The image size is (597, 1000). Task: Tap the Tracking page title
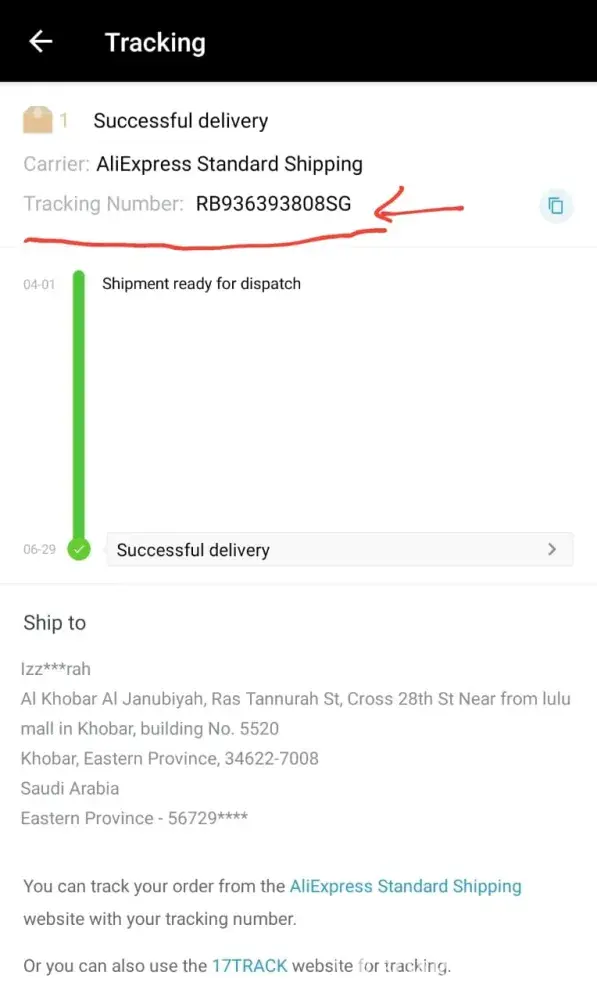click(x=155, y=43)
